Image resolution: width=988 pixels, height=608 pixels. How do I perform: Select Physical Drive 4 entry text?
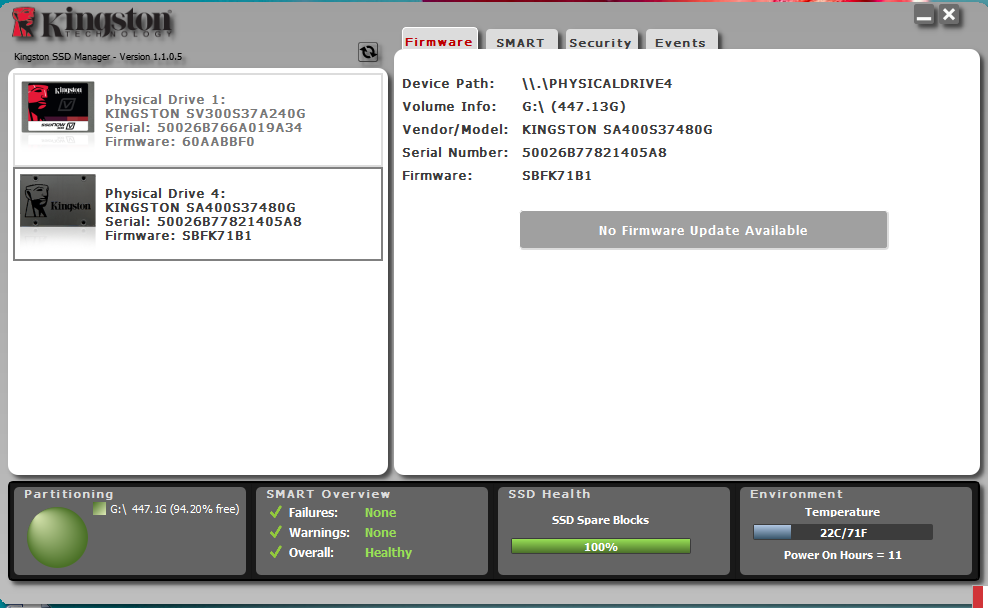pyautogui.click(x=165, y=193)
